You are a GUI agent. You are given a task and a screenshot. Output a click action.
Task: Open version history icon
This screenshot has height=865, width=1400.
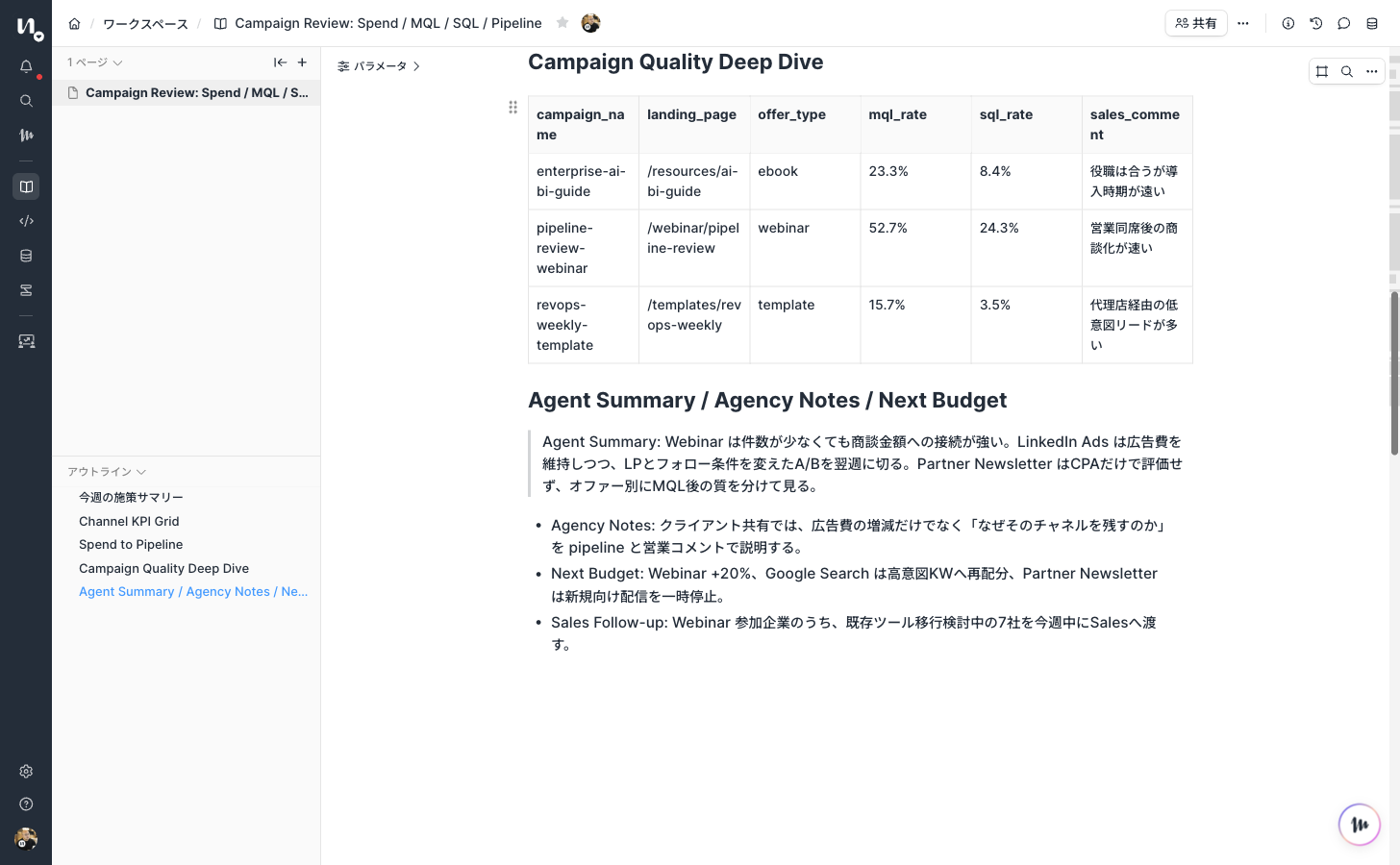1316,23
